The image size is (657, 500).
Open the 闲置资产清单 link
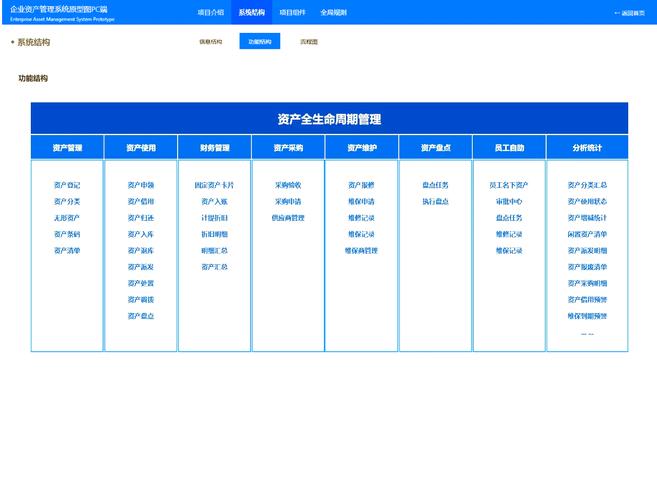pyautogui.click(x=587, y=234)
